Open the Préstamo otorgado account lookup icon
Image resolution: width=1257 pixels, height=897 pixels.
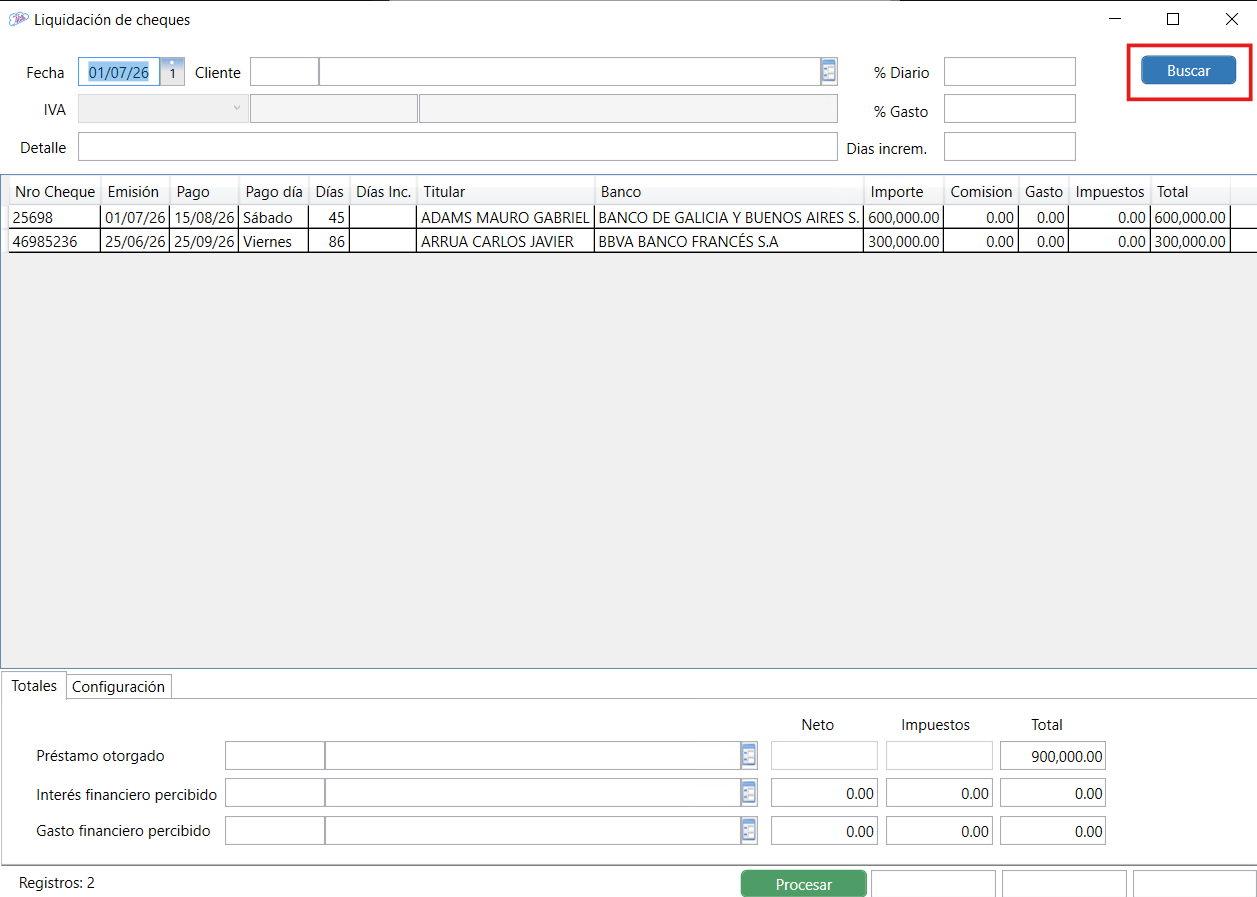pyautogui.click(x=749, y=756)
